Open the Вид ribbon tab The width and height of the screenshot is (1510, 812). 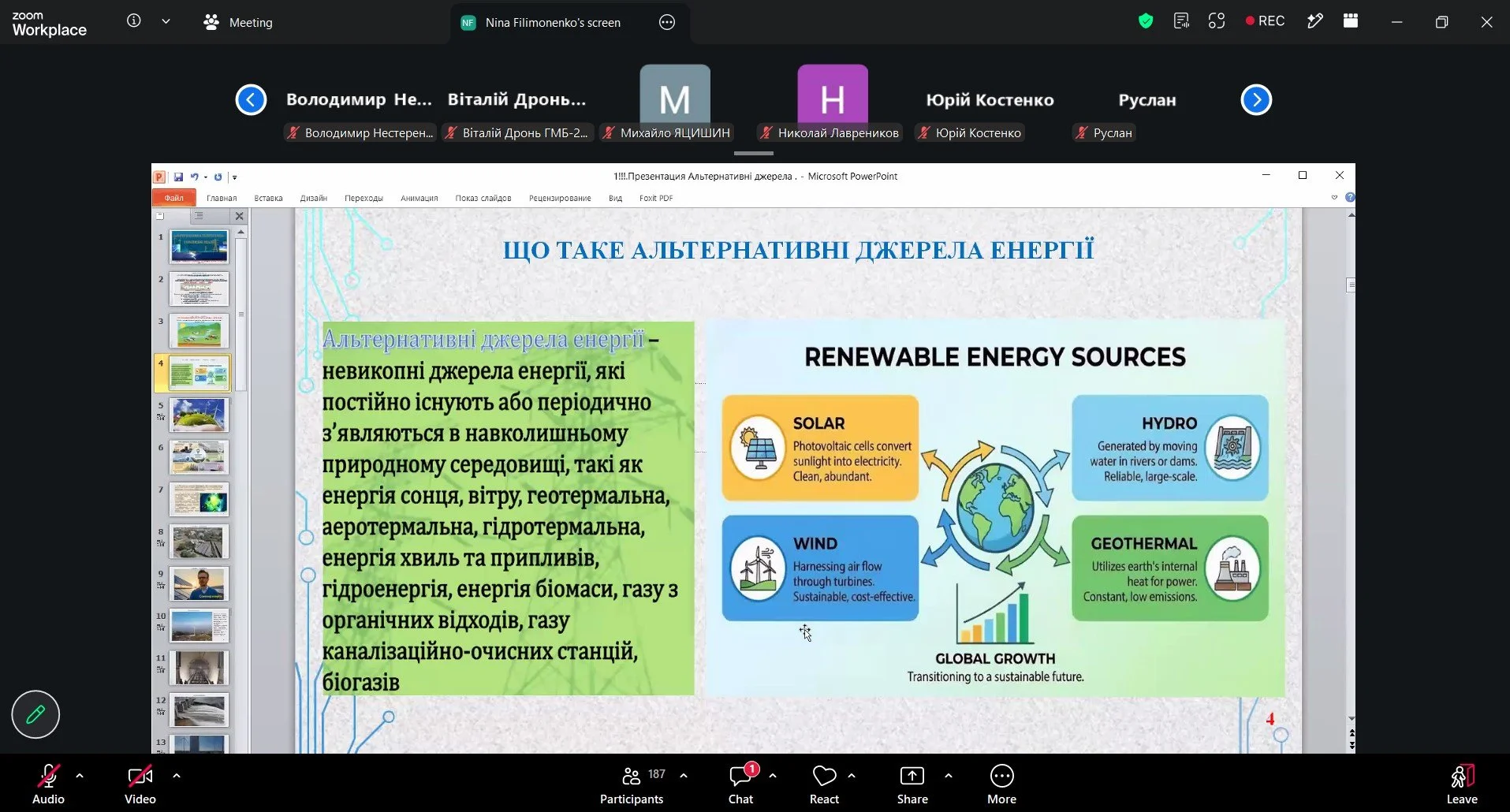(x=616, y=198)
